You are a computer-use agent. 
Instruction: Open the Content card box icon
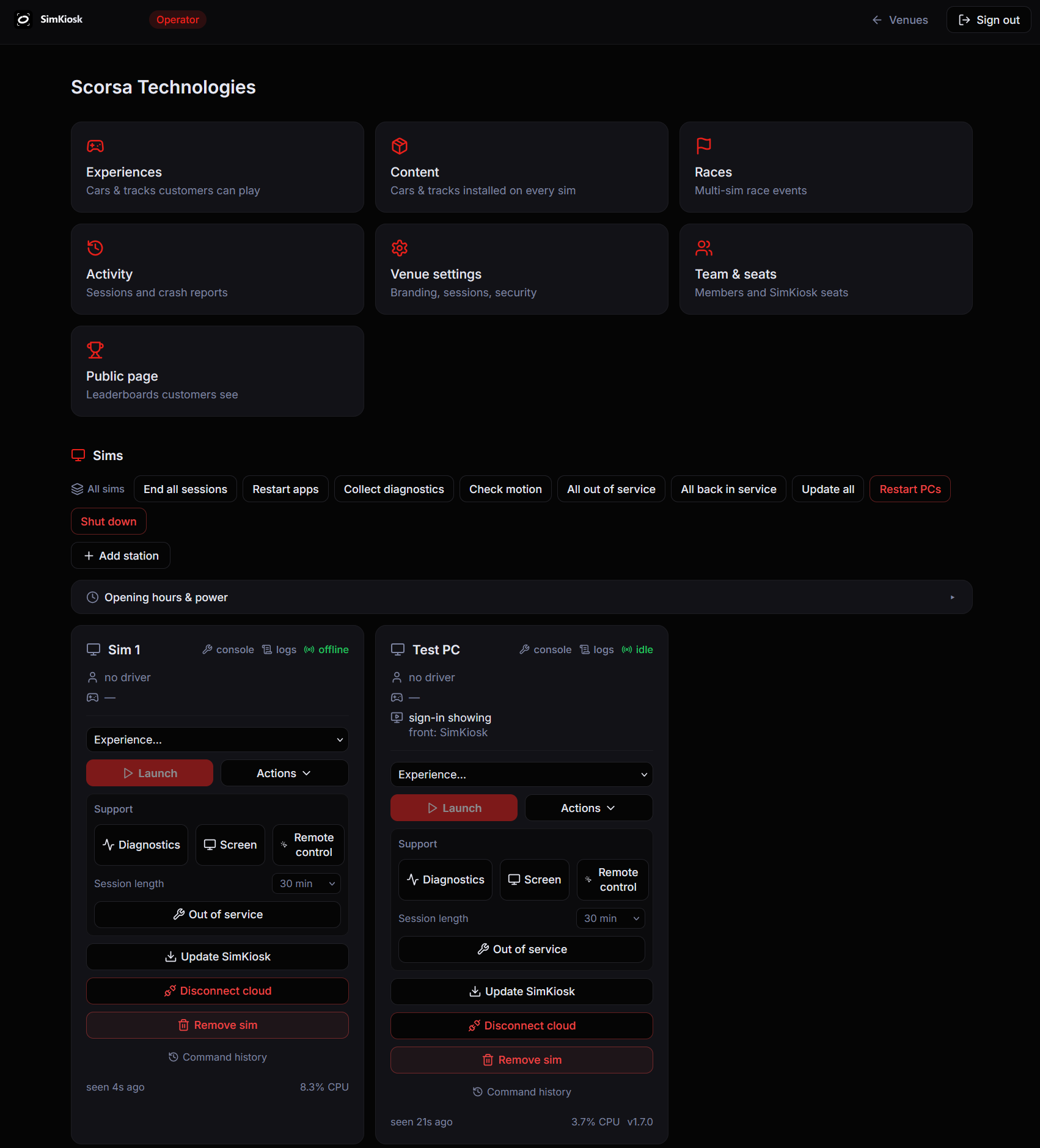pos(400,146)
